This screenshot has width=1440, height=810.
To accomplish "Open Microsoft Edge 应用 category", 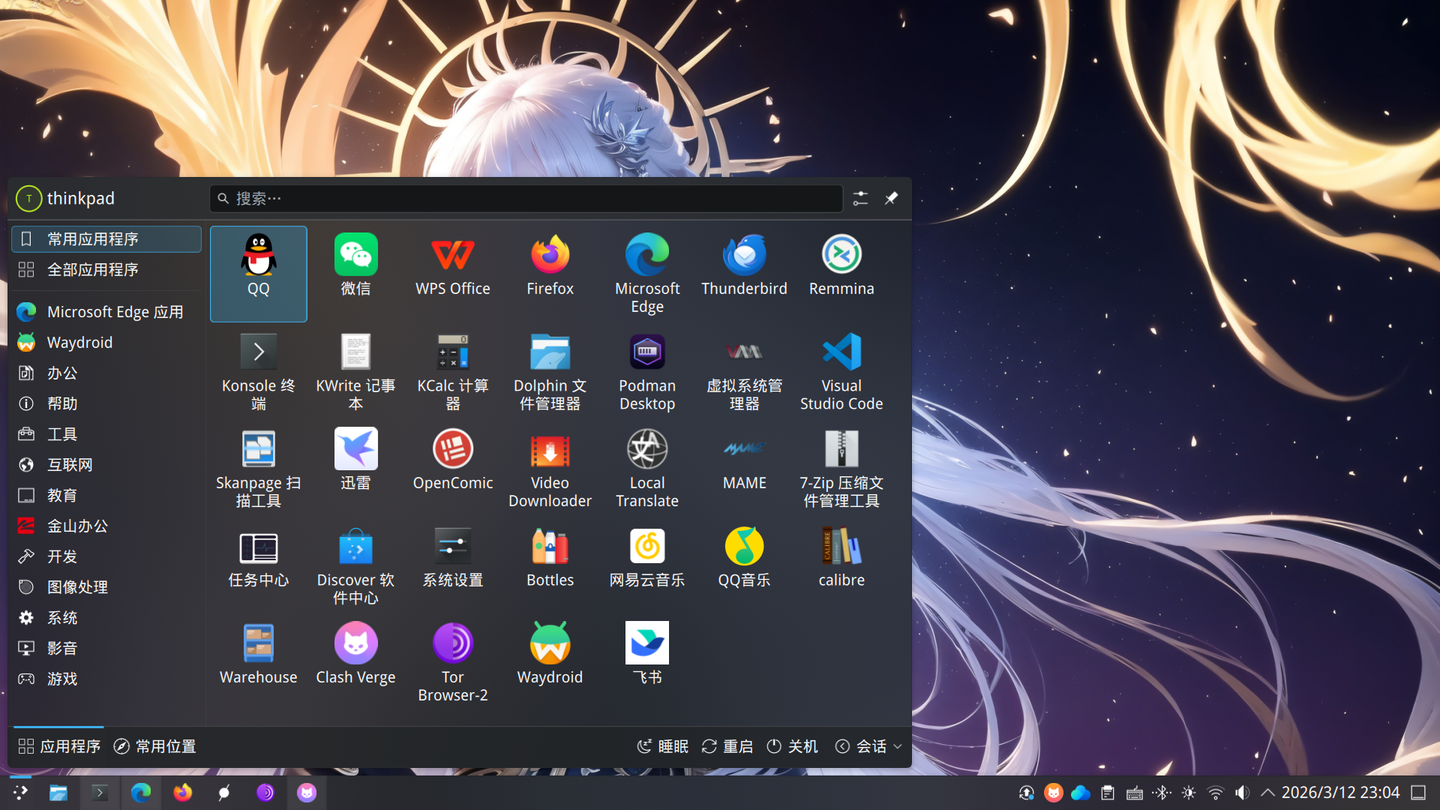I will (x=106, y=312).
